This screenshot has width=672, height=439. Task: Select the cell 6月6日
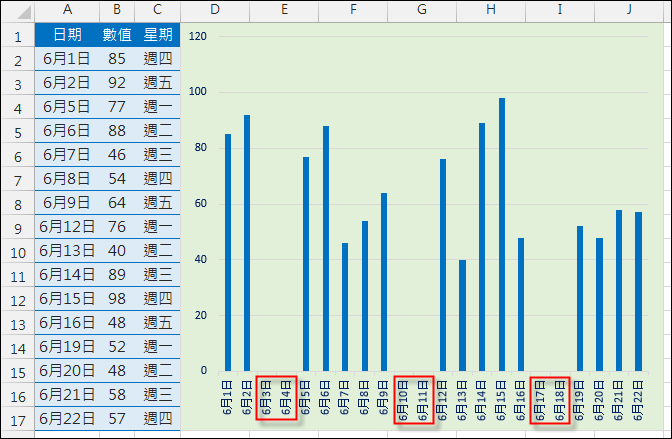(67, 131)
